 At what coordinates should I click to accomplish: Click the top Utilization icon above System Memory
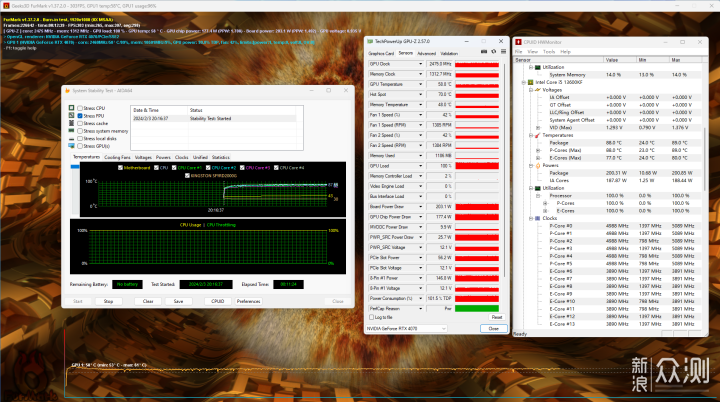point(538,67)
